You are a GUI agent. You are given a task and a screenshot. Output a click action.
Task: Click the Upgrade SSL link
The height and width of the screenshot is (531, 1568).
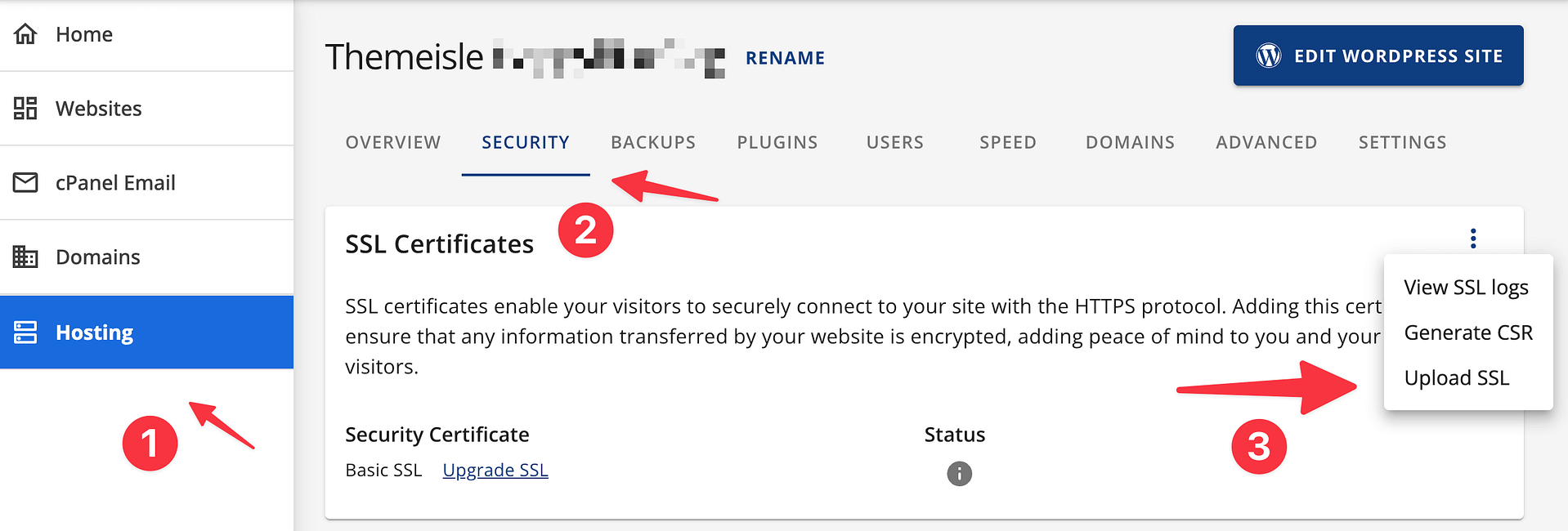[495, 471]
